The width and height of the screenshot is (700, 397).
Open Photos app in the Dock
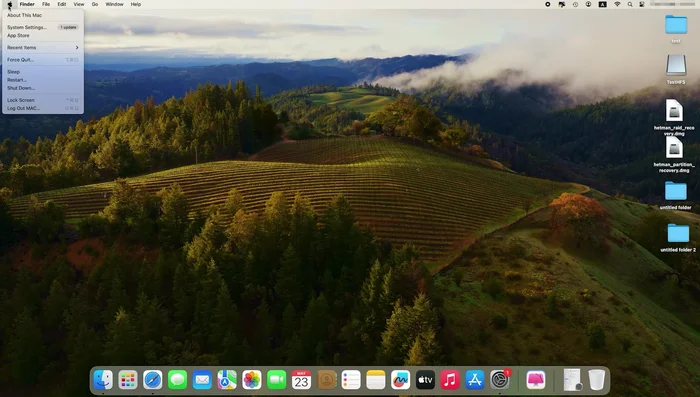[x=252, y=380]
